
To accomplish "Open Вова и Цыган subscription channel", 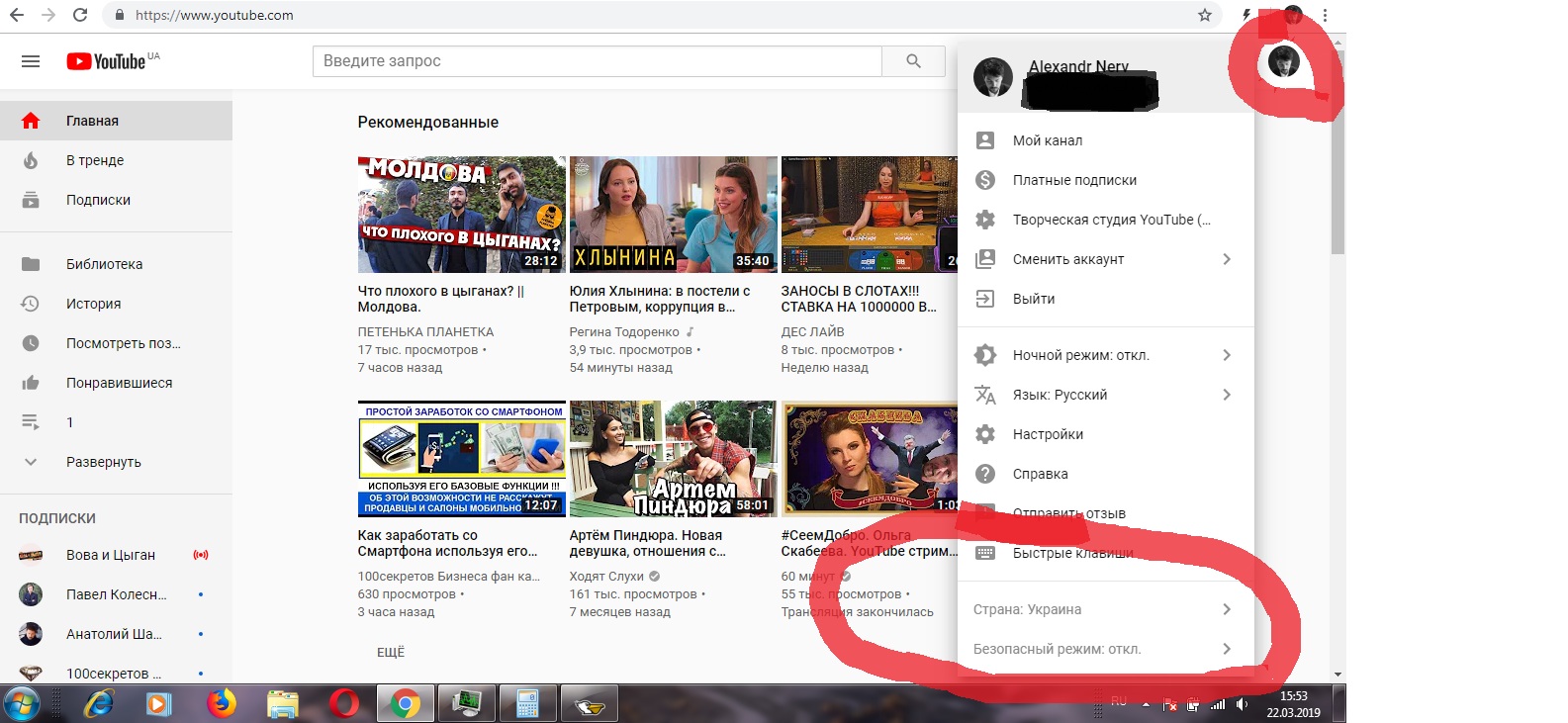I will (116, 555).
